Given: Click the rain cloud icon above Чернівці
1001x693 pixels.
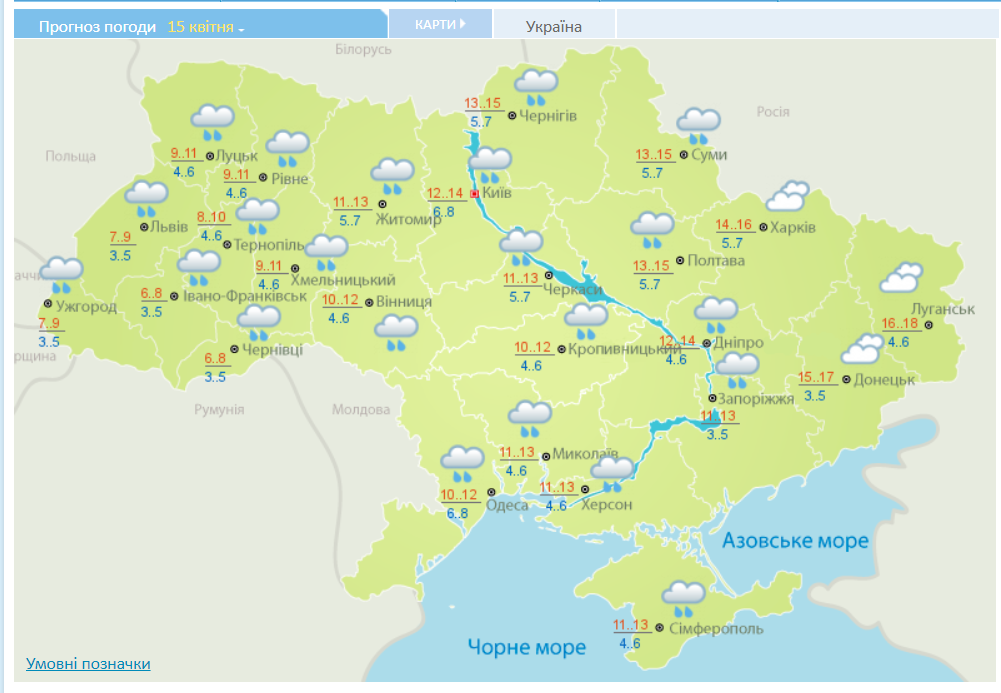Looking at the screenshot, I should coord(259,323).
